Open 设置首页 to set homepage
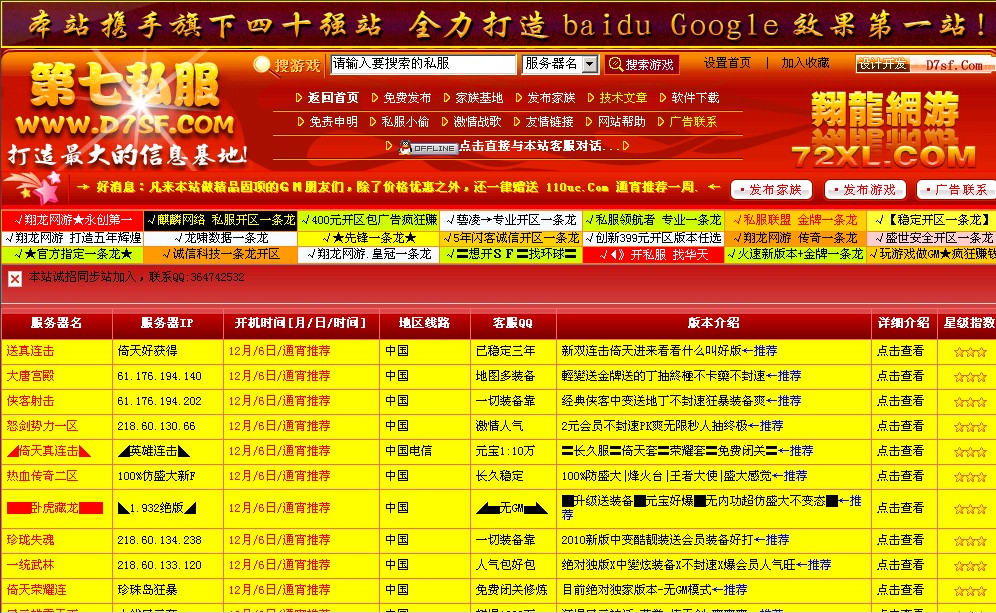996x613 pixels. tap(726, 62)
